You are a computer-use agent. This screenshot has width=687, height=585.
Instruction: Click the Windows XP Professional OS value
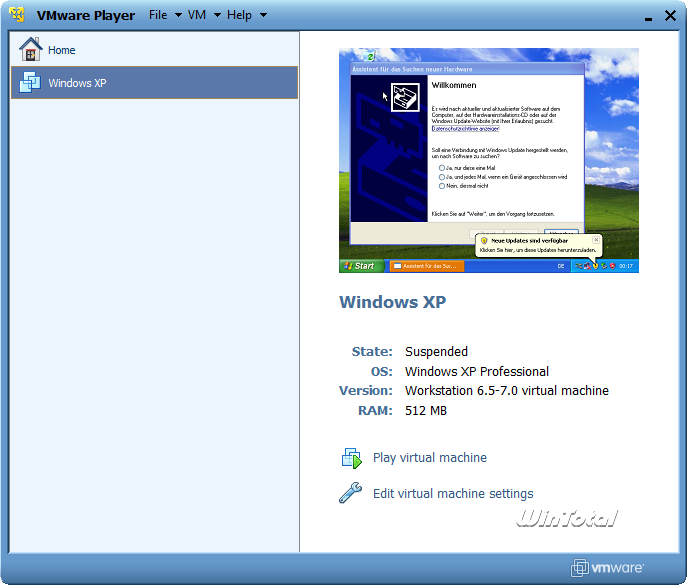(x=477, y=372)
